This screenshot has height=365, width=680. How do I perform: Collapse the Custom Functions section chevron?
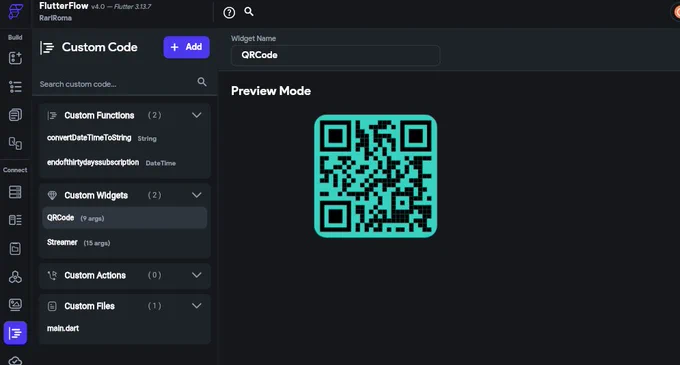point(196,115)
